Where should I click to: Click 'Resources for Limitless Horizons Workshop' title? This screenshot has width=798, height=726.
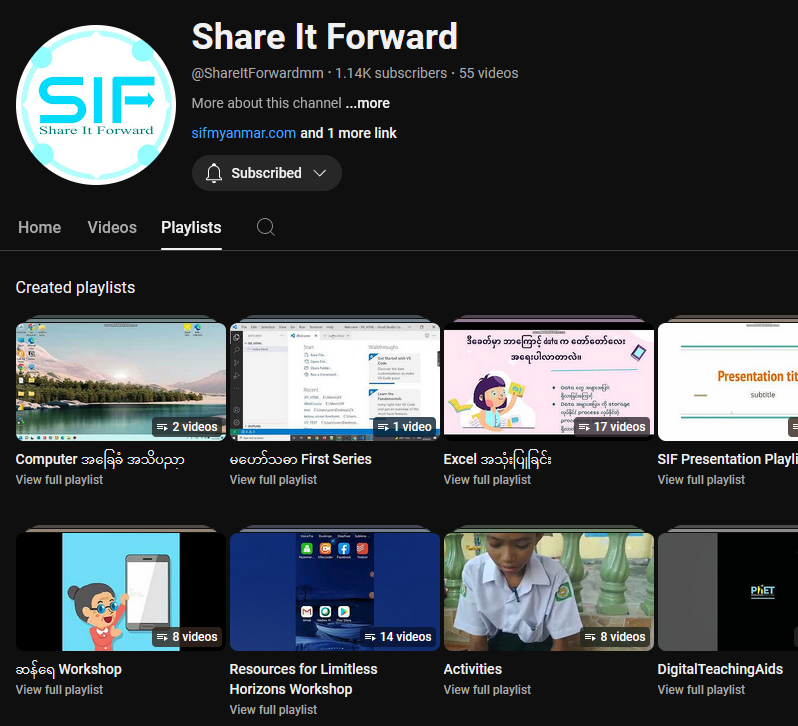[x=303, y=679]
